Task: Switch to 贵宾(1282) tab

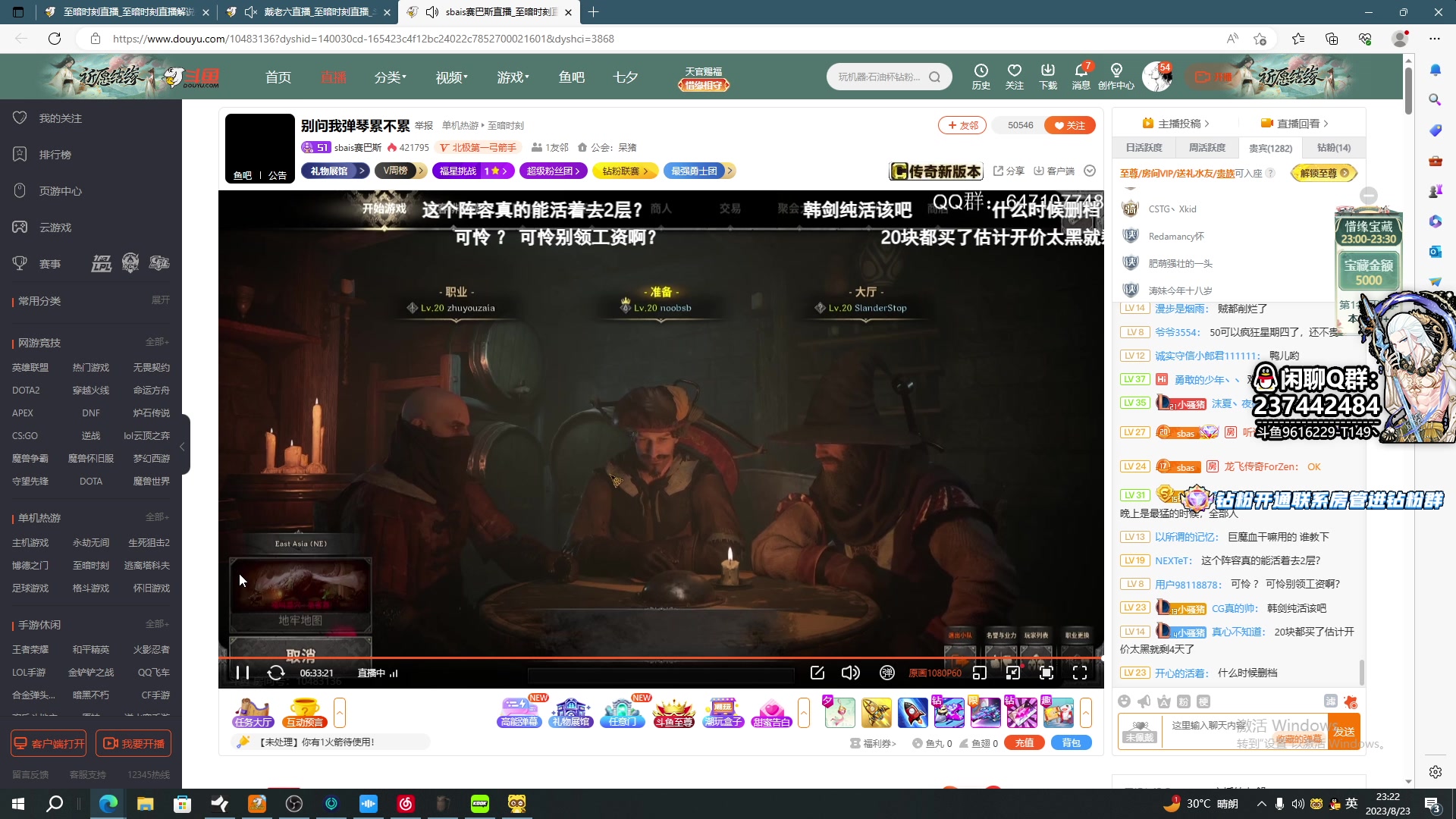Action: pyautogui.click(x=1270, y=148)
